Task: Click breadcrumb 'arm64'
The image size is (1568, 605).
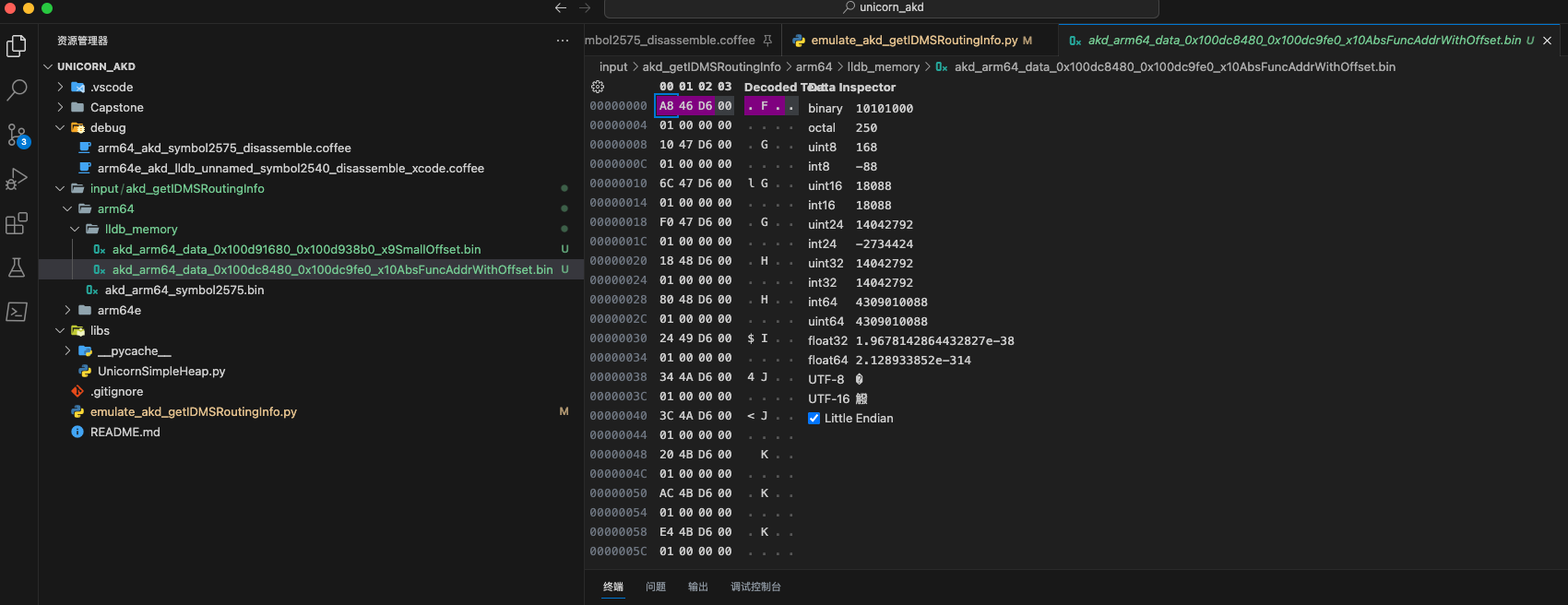Action: pyautogui.click(x=814, y=66)
